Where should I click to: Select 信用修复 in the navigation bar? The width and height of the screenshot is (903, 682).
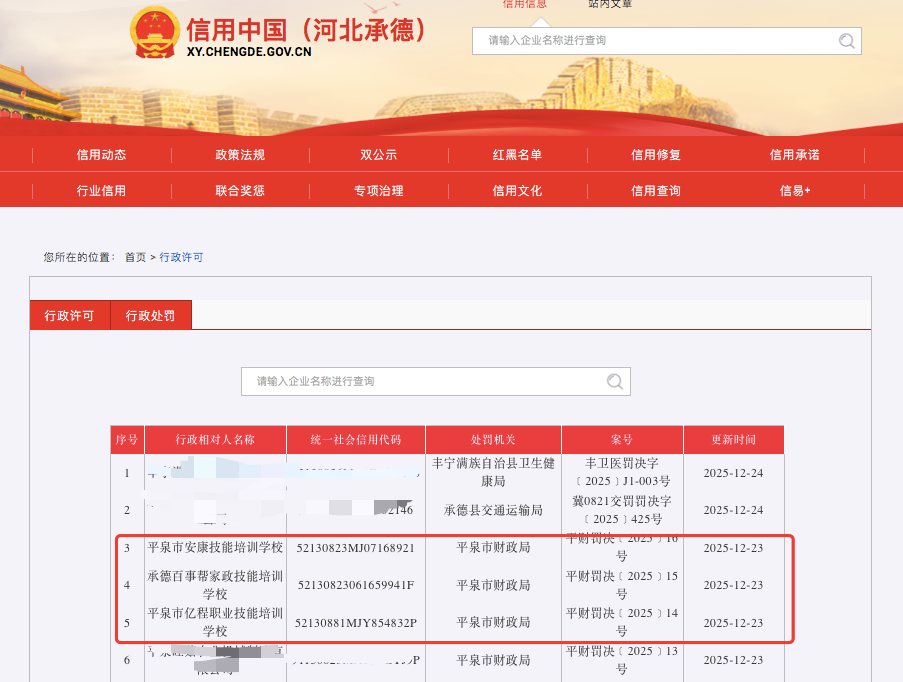coord(656,155)
